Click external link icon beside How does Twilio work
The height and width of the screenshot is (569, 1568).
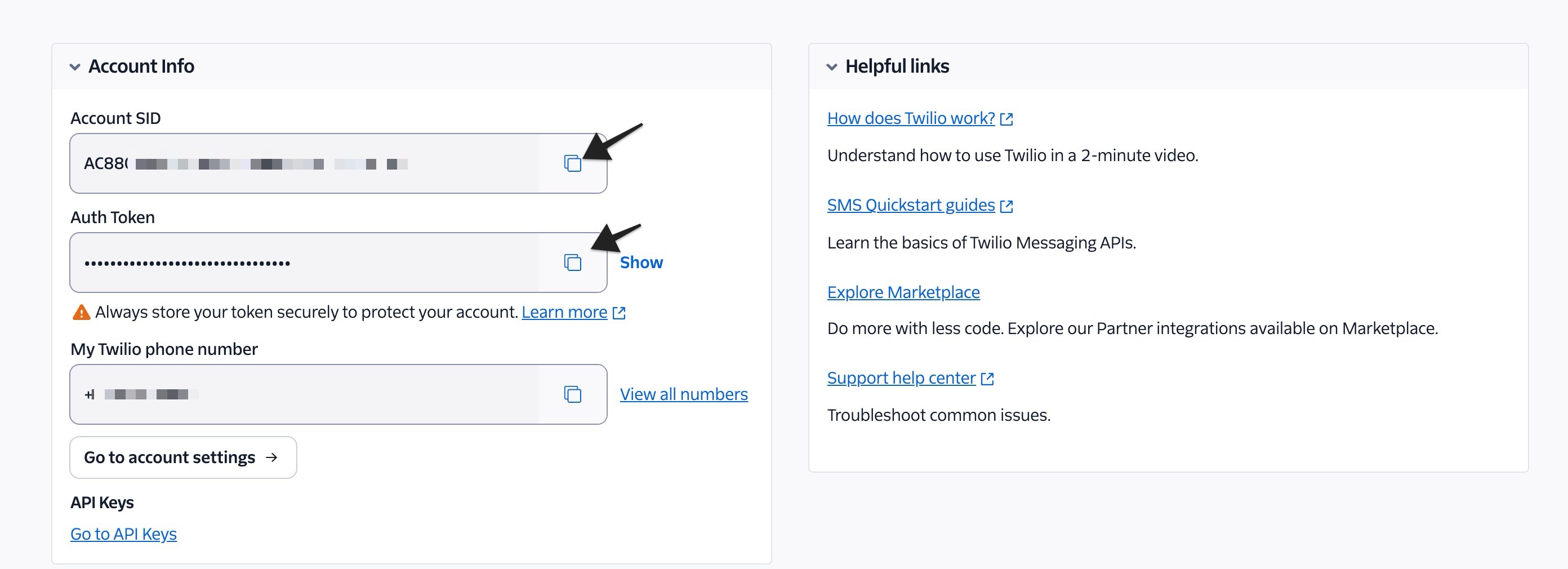click(x=1006, y=119)
